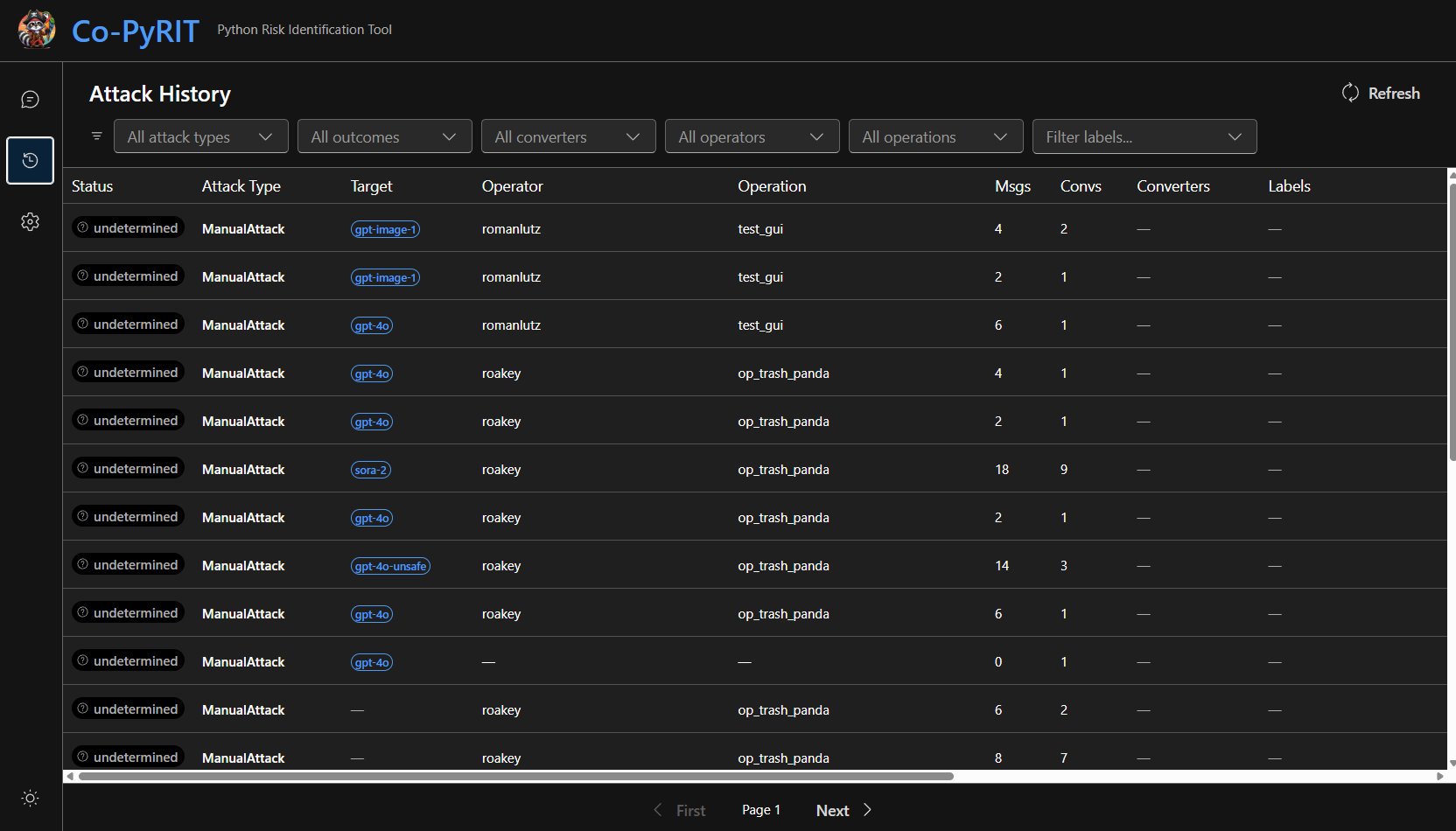Click the Msgs column header
Screen dimensions: 1456x831
click(x=1012, y=186)
